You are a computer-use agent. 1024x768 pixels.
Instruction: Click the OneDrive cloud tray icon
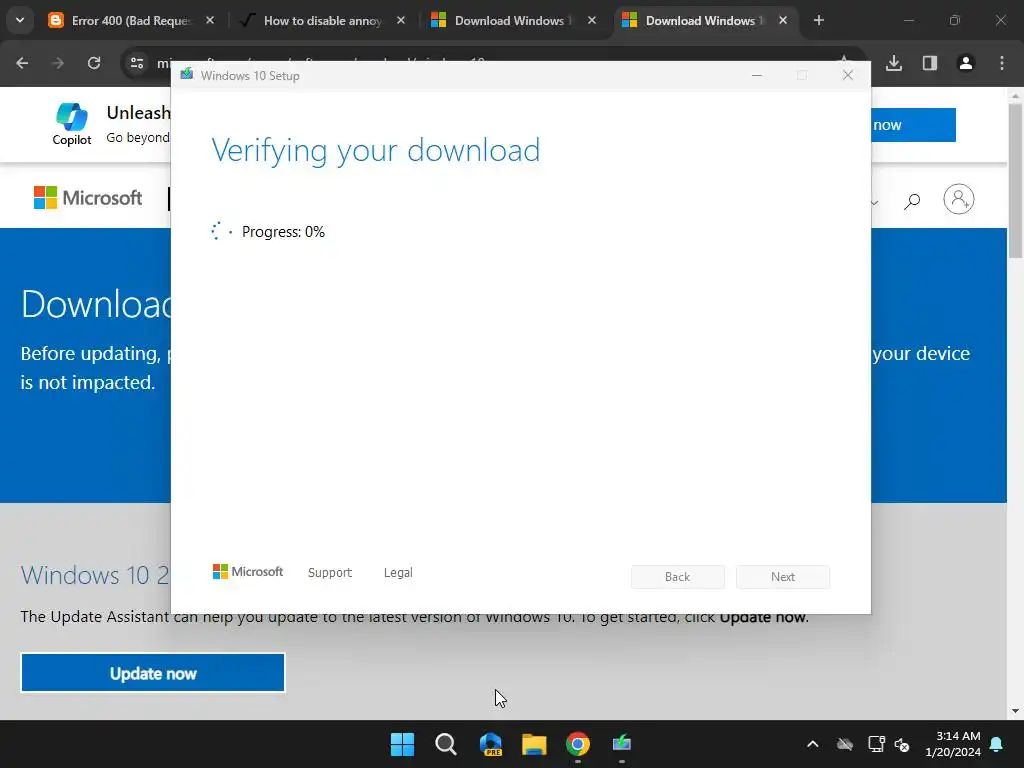[845, 744]
